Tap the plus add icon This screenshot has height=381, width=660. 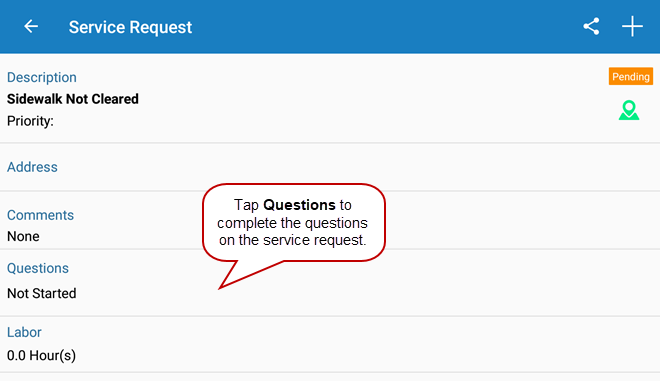tap(632, 27)
